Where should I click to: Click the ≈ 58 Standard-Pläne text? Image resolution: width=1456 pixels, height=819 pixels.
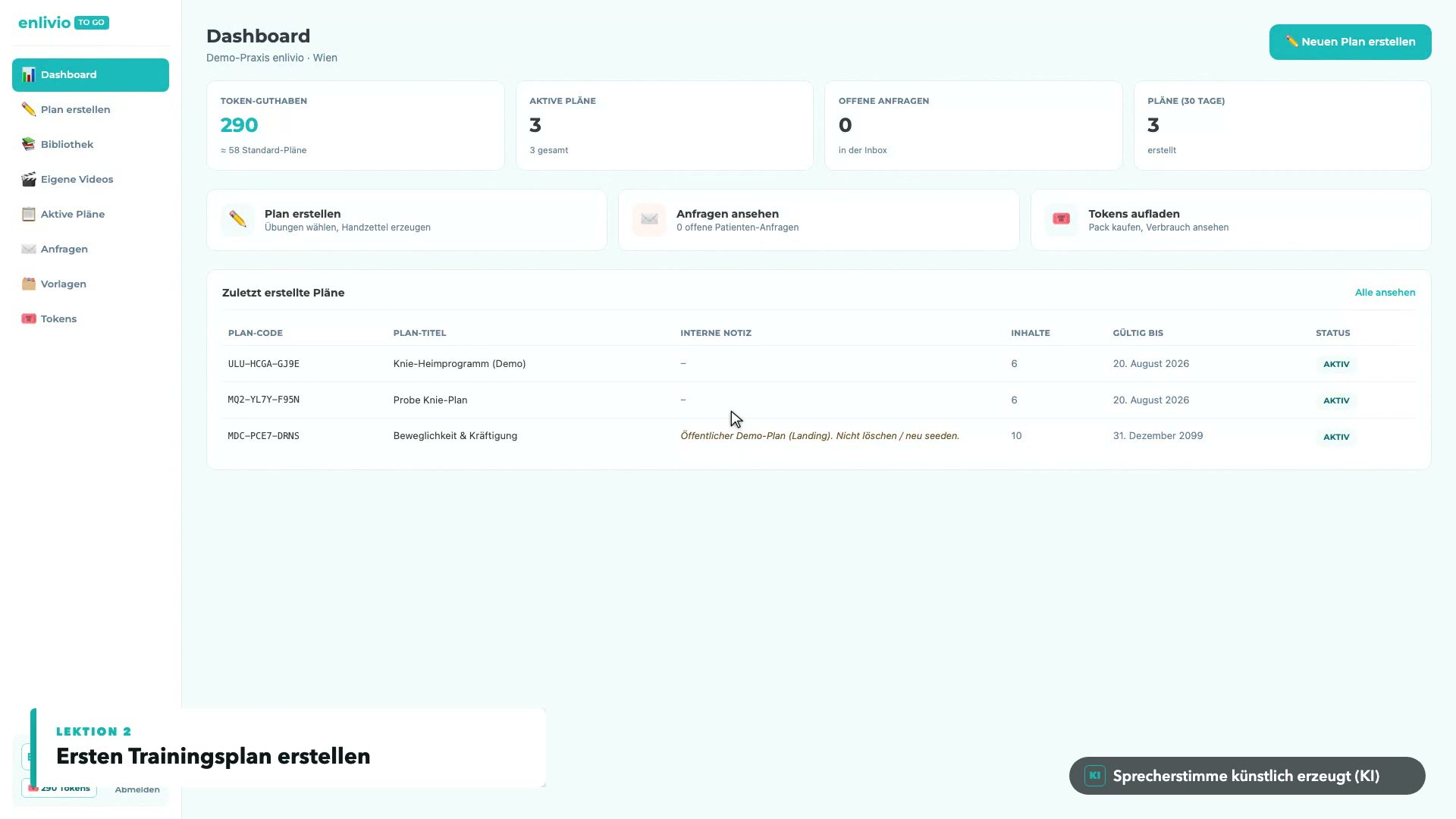pyautogui.click(x=263, y=150)
